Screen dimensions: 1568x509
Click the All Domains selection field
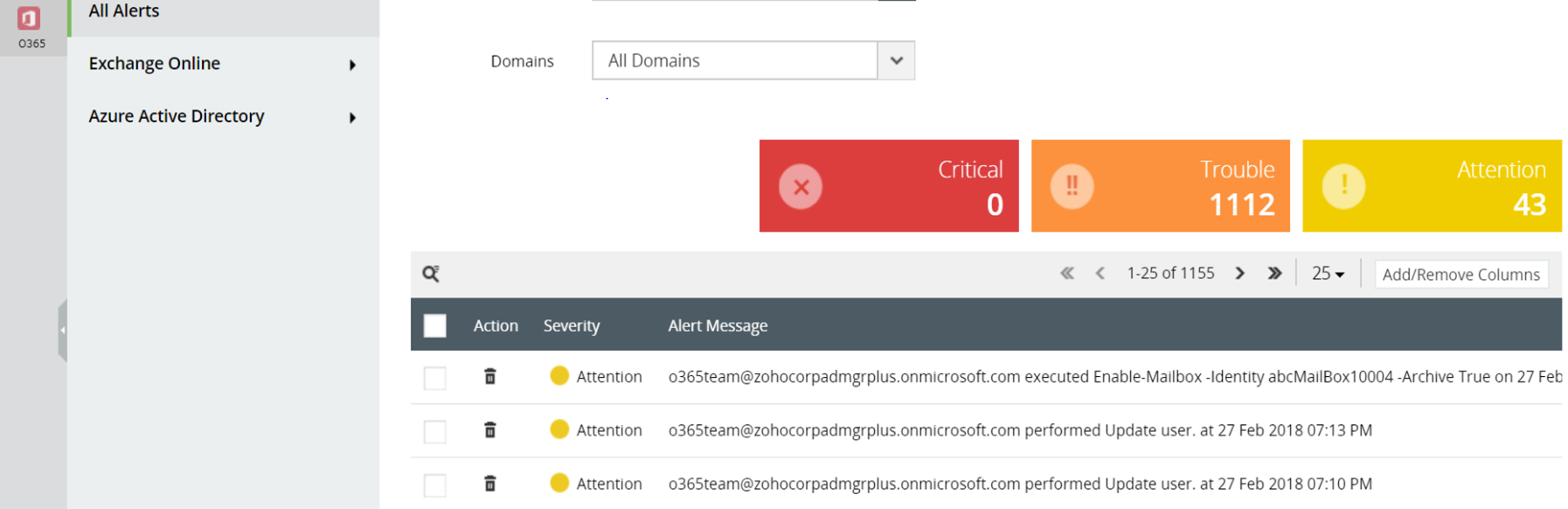pyautogui.click(x=735, y=60)
